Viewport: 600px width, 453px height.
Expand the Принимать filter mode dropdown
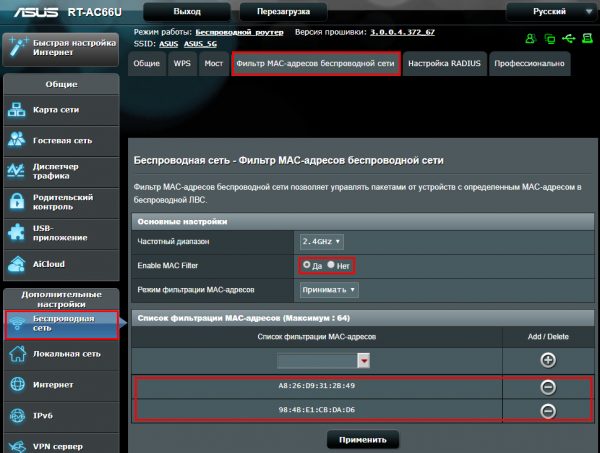[329, 290]
